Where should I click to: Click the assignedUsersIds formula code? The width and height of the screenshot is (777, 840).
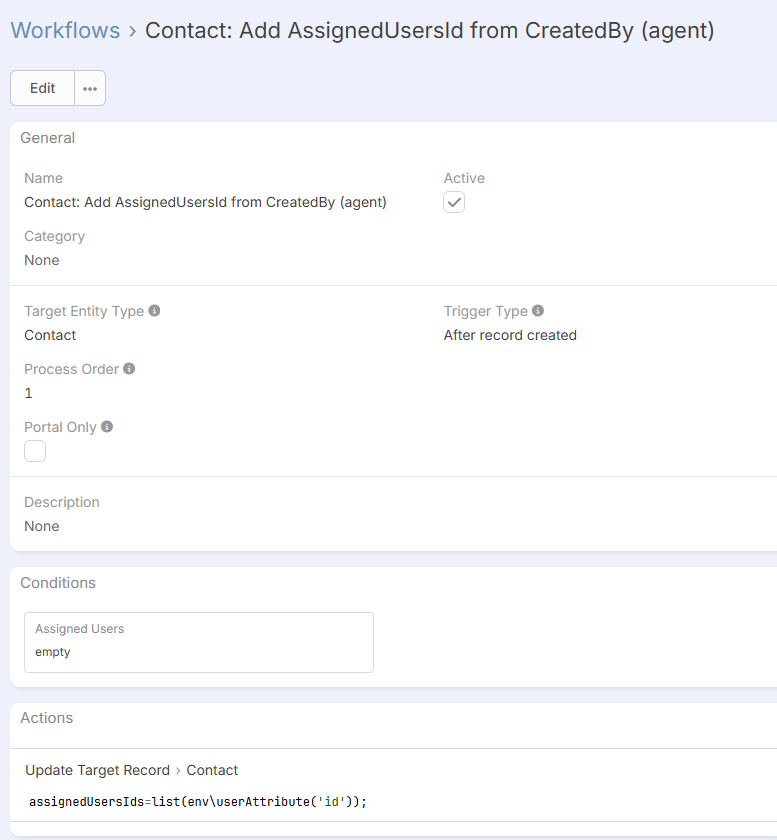coord(198,802)
